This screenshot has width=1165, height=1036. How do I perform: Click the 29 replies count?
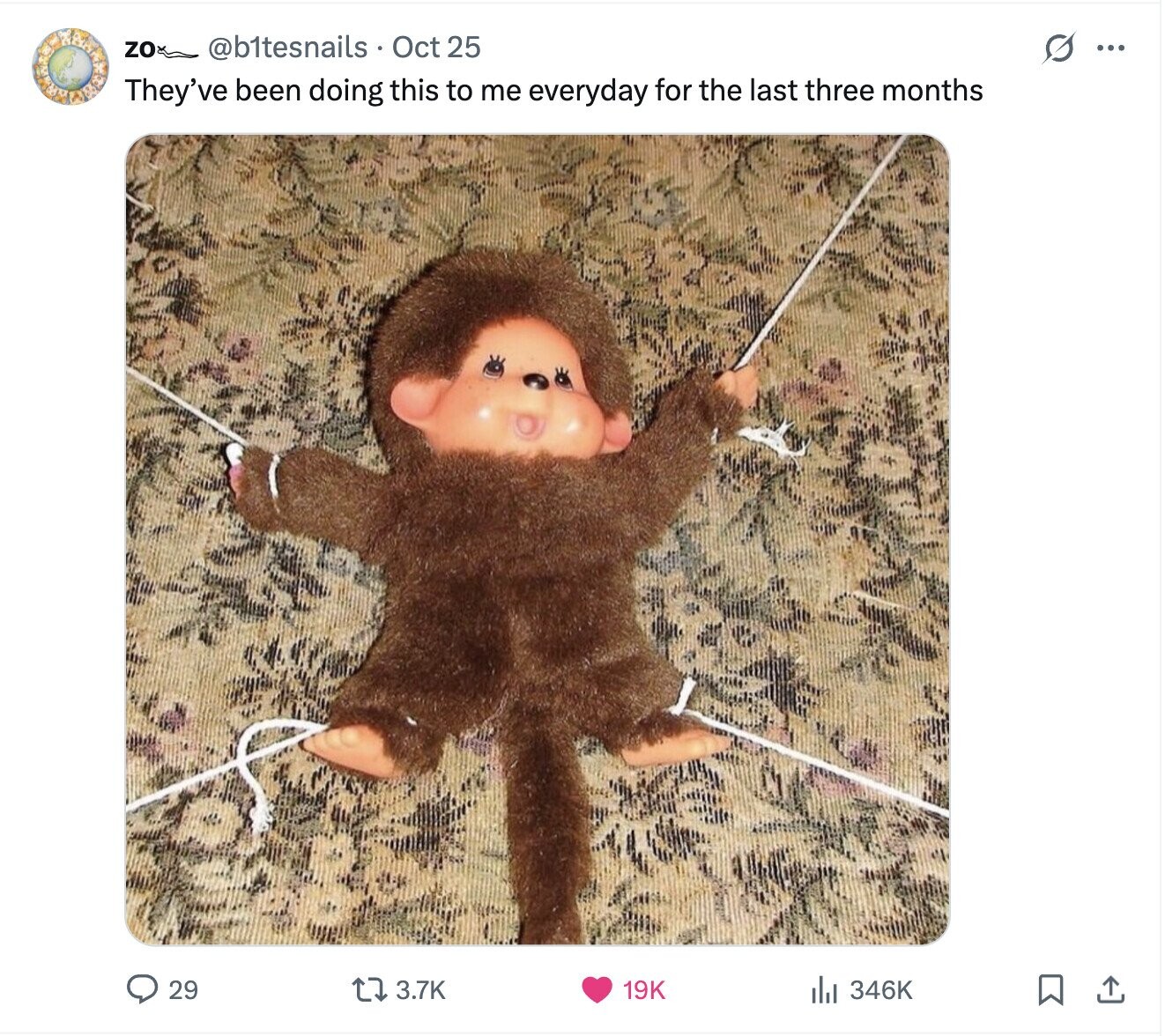click(182, 990)
